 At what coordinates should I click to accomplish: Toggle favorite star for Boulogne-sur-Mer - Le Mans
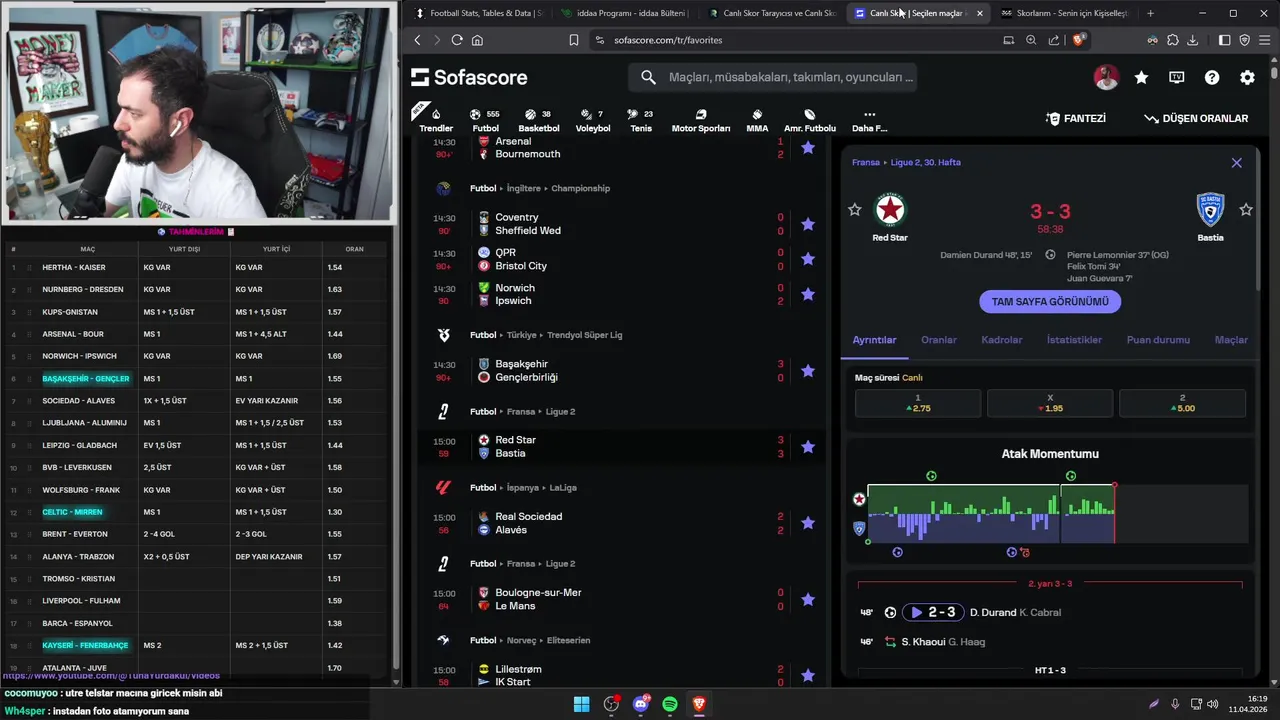tap(808, 599)
